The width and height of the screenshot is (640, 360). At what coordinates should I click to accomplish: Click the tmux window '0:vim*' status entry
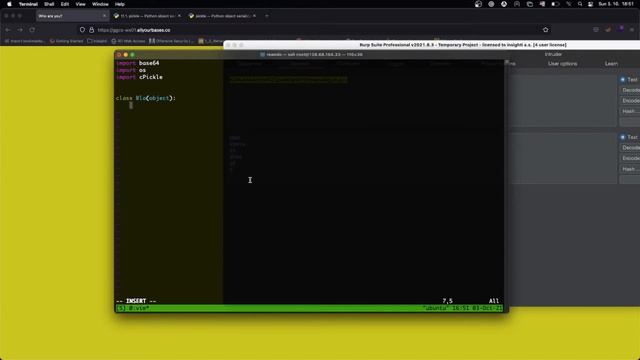coord(139,309)
